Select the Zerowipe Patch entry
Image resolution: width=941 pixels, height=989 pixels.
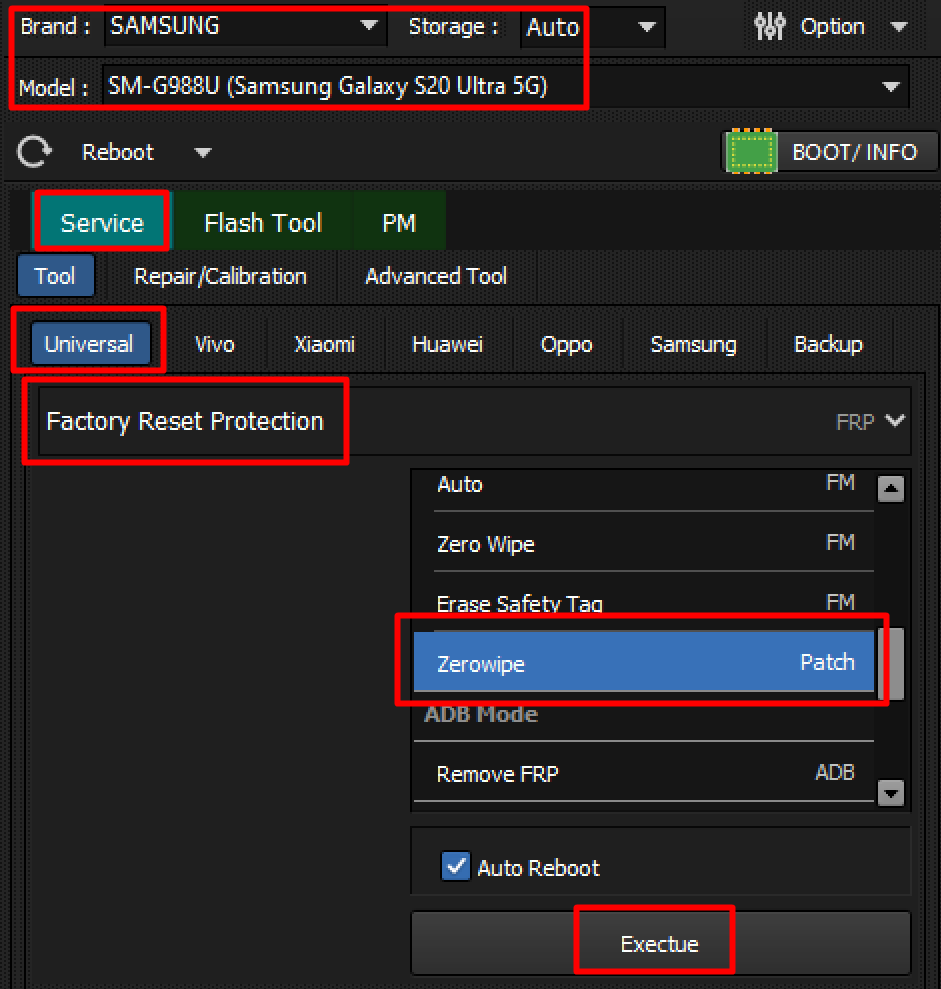(x=643, y=662)
